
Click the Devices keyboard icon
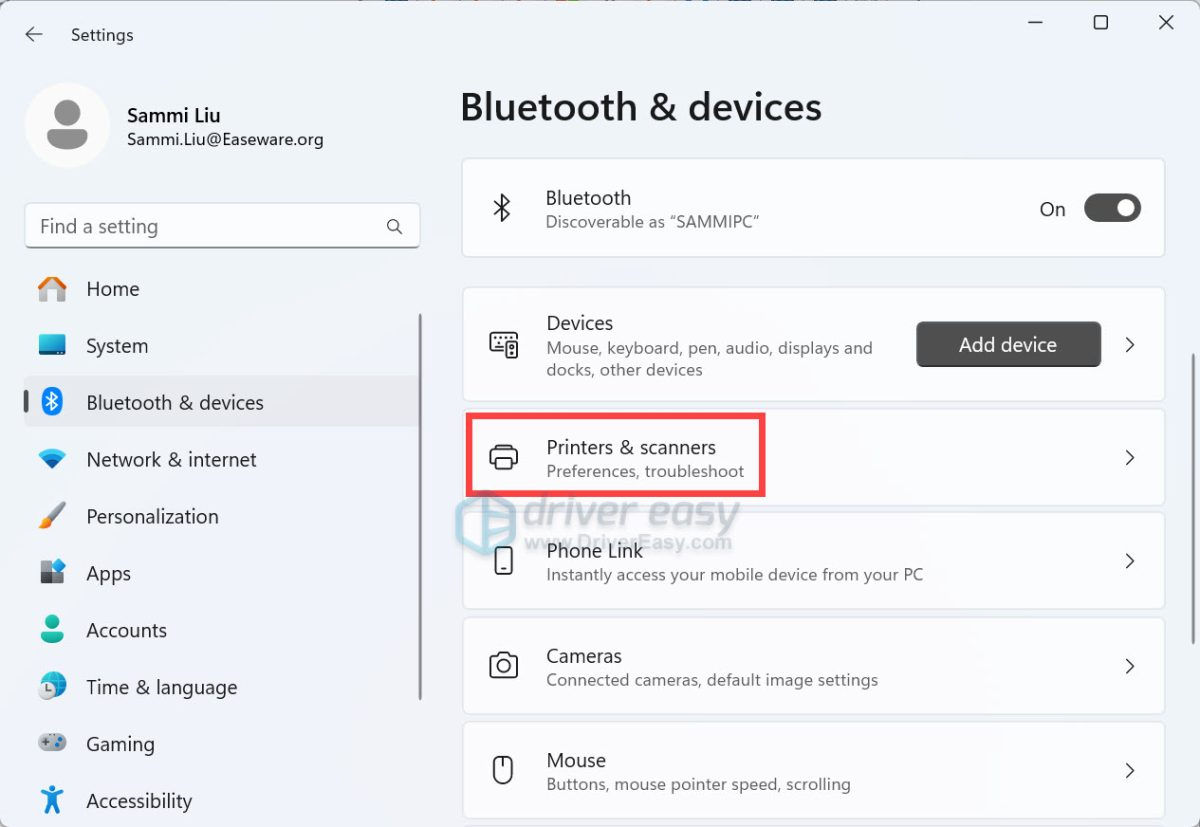pos(503,345)
